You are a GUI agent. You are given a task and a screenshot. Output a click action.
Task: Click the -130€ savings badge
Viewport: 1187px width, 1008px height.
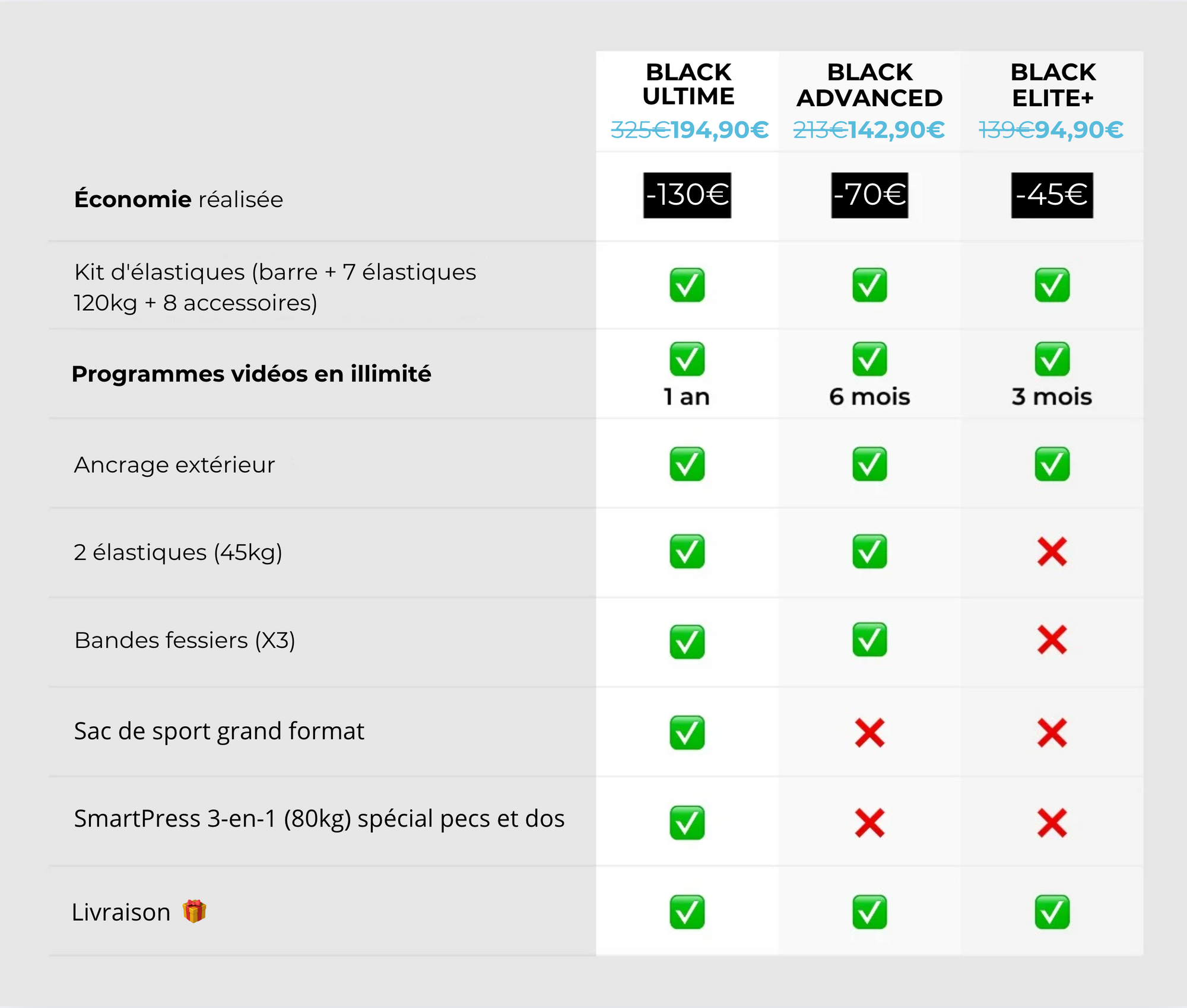687,195
